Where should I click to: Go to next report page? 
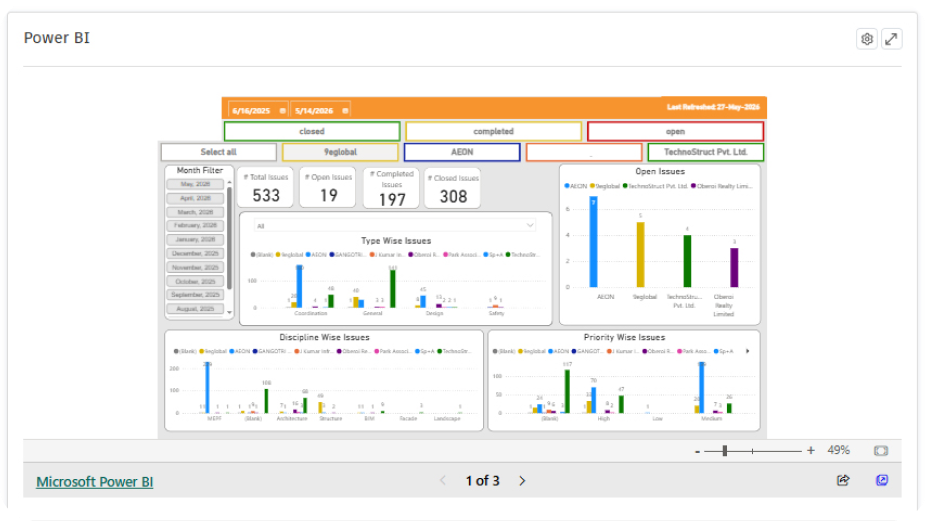pyautogui.click(x=522, y=481)
